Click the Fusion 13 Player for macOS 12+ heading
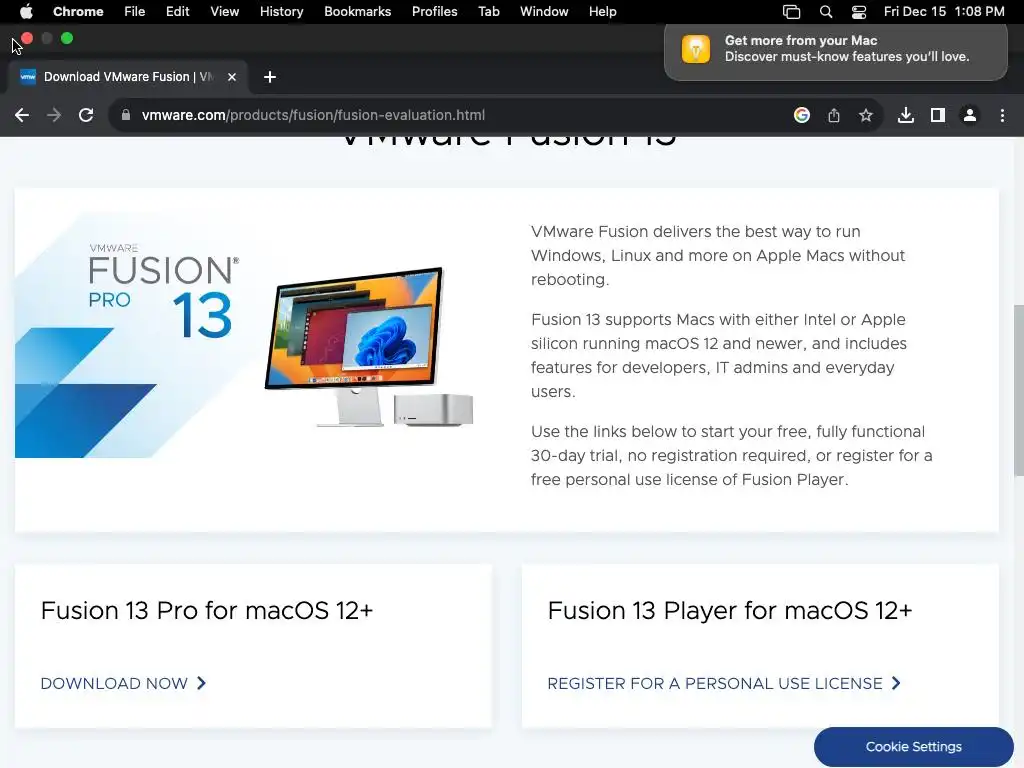Viewport: 1024px width, 768px height. pyautogui.click(x=729, y=611)
